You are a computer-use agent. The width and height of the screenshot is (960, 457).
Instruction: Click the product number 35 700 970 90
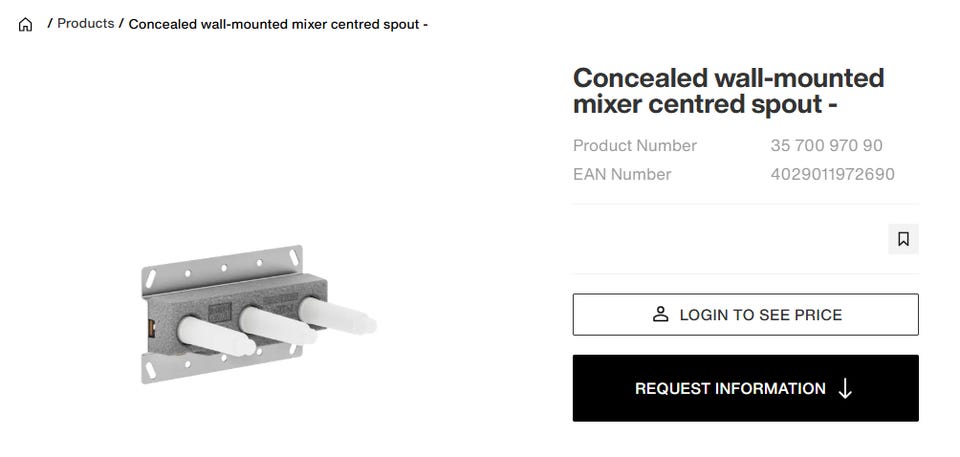pos(826,146)
